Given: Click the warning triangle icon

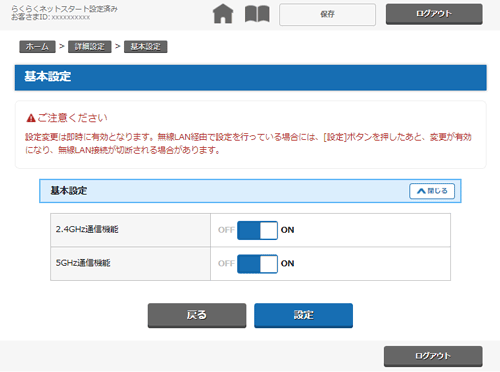Looking at the screenshot, I should pos(31,118).
